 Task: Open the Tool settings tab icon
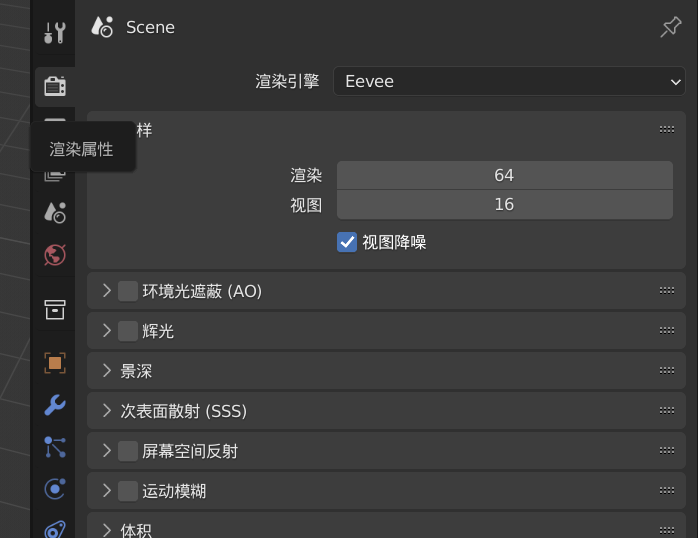(55, 32)
